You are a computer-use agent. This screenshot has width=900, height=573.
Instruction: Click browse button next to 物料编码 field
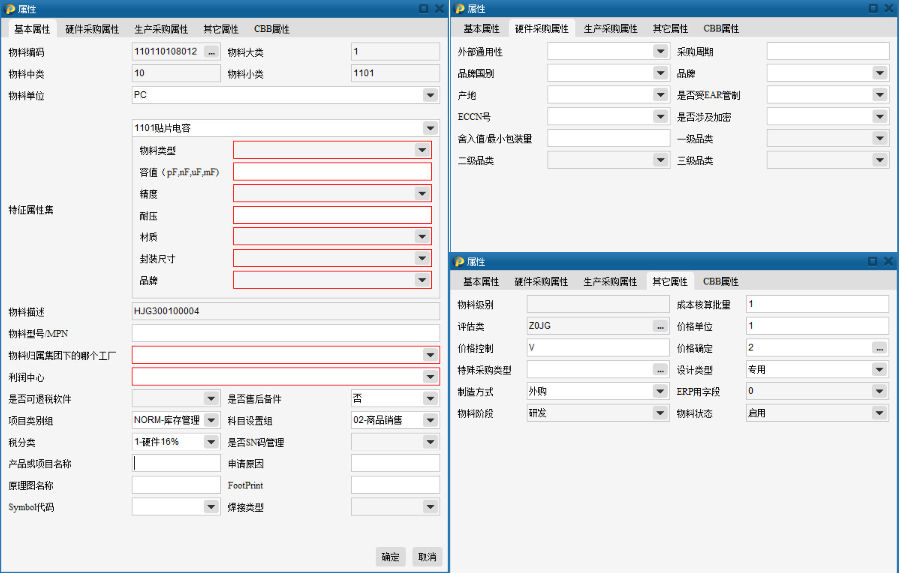pyautogui.click(x=211, y=51)
